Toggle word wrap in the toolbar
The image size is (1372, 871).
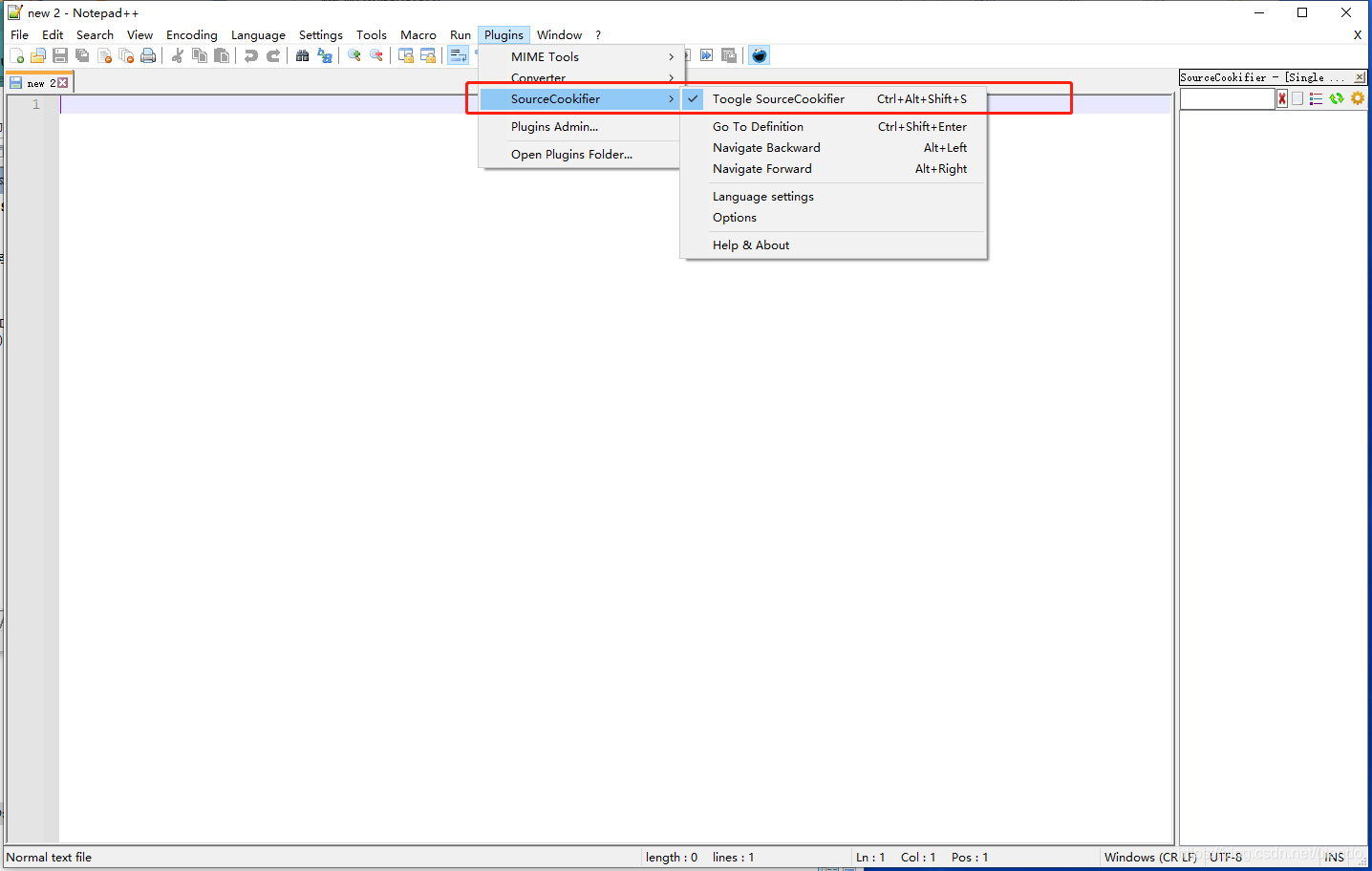tap(458, 55)
